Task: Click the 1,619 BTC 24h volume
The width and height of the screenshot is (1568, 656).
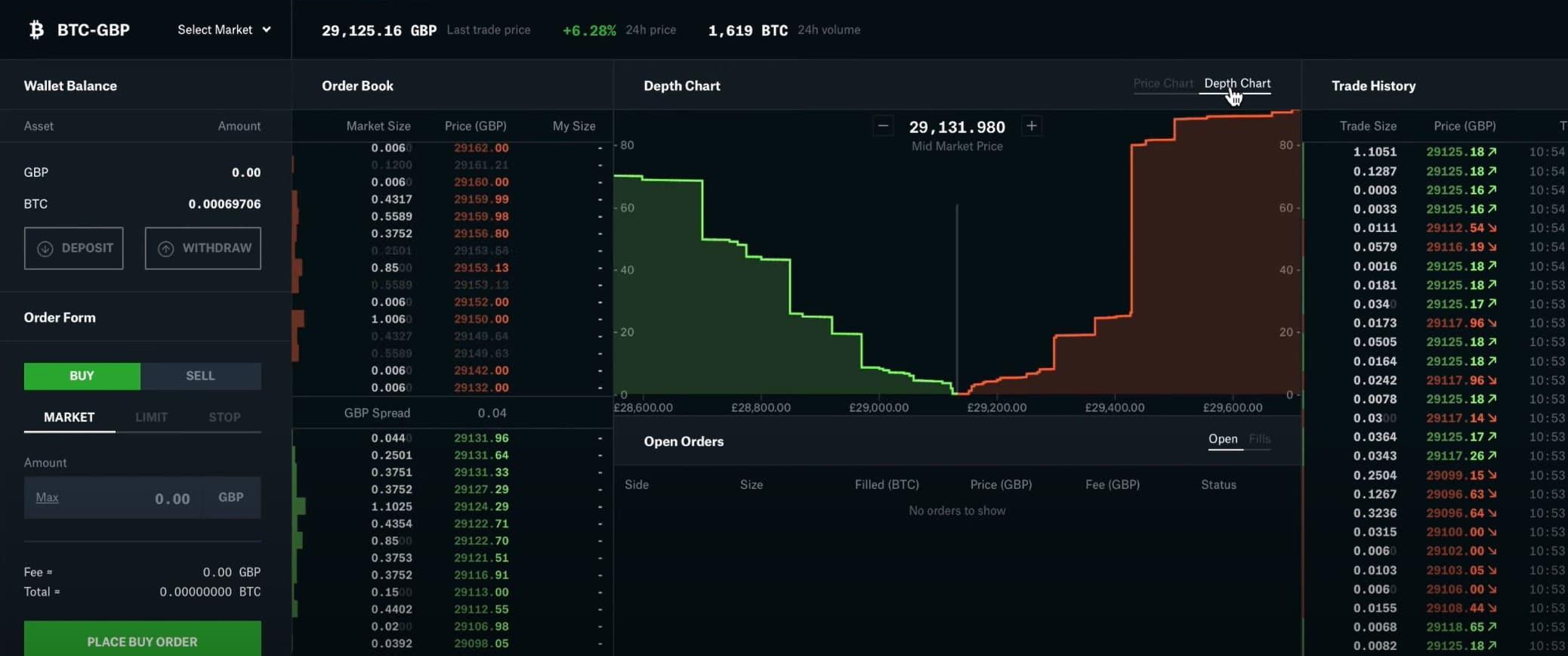Action: tap(748, 30)
